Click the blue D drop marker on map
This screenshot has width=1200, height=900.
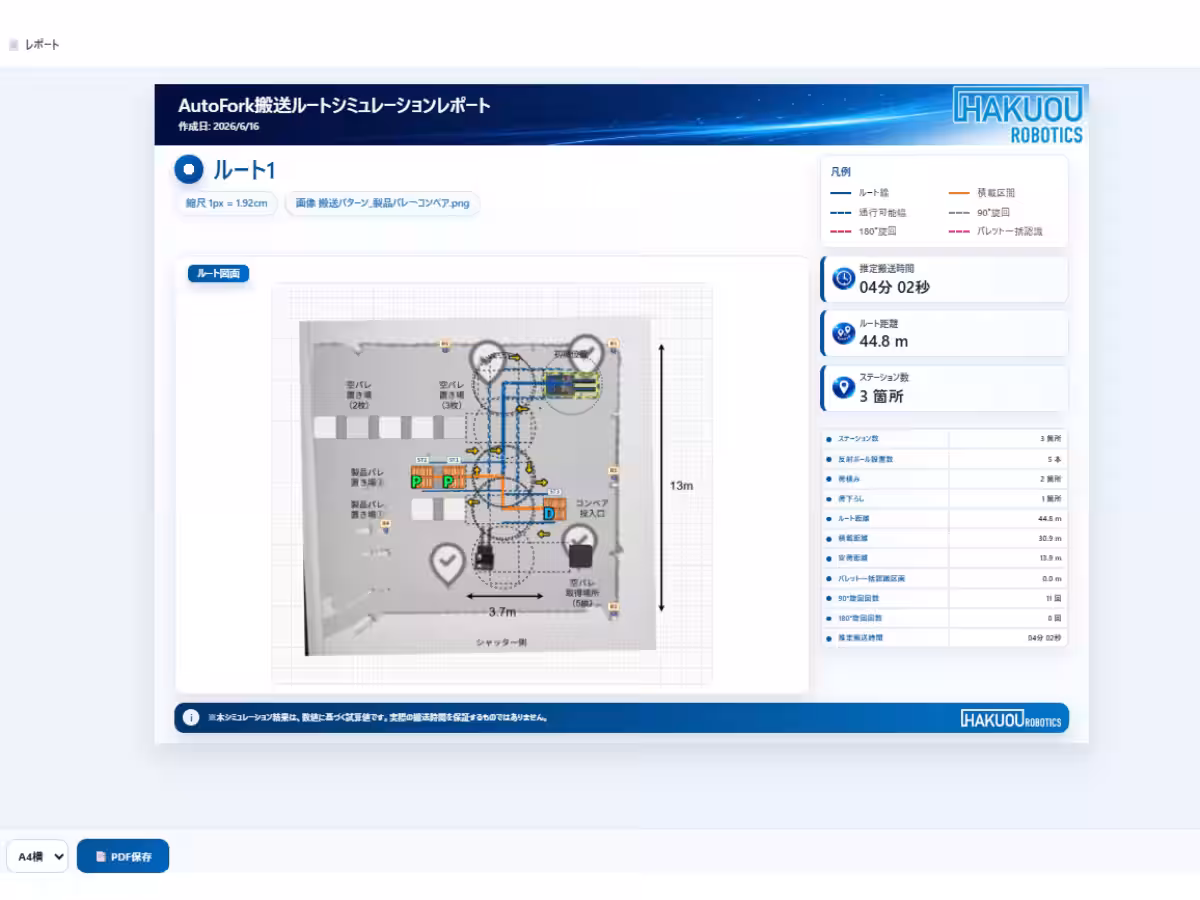click(548, 513)
